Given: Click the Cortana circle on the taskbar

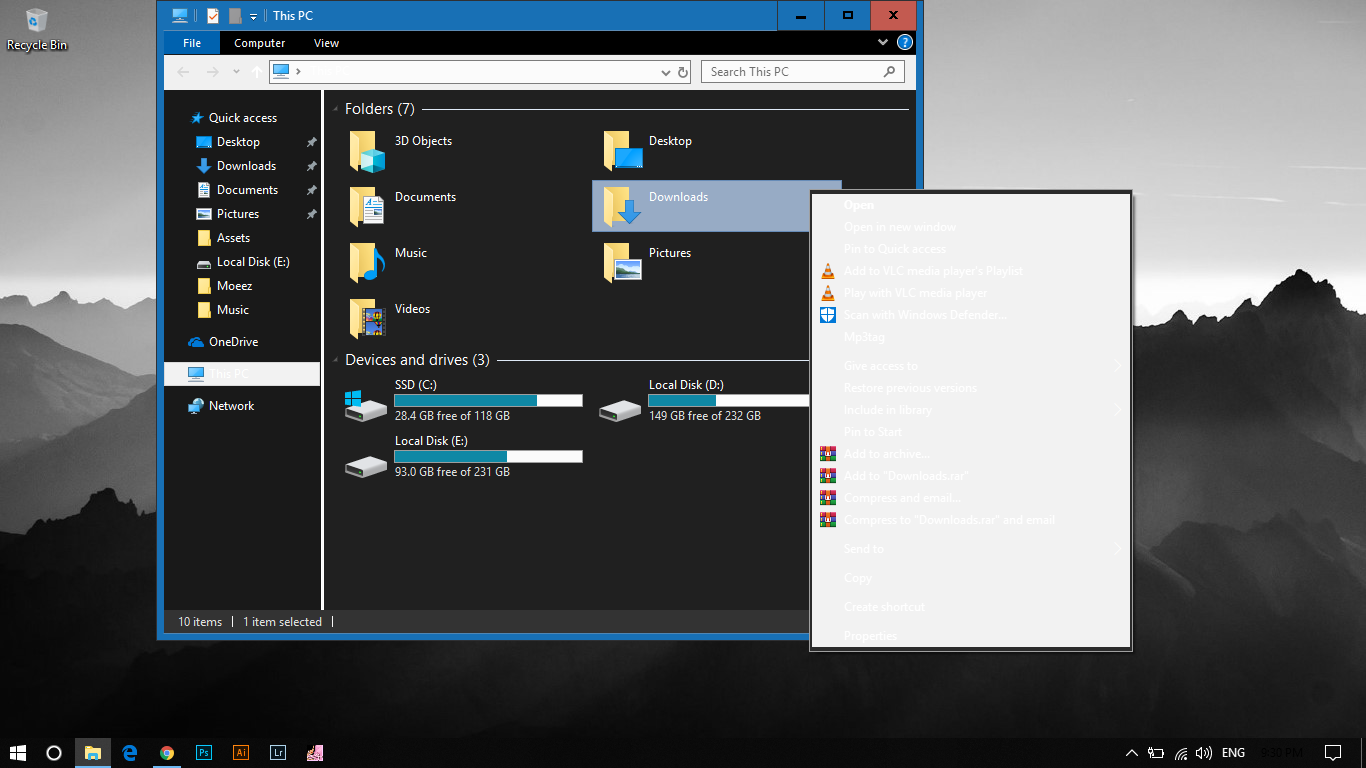Looking at the screenshot, I should (x=54, y=752).
